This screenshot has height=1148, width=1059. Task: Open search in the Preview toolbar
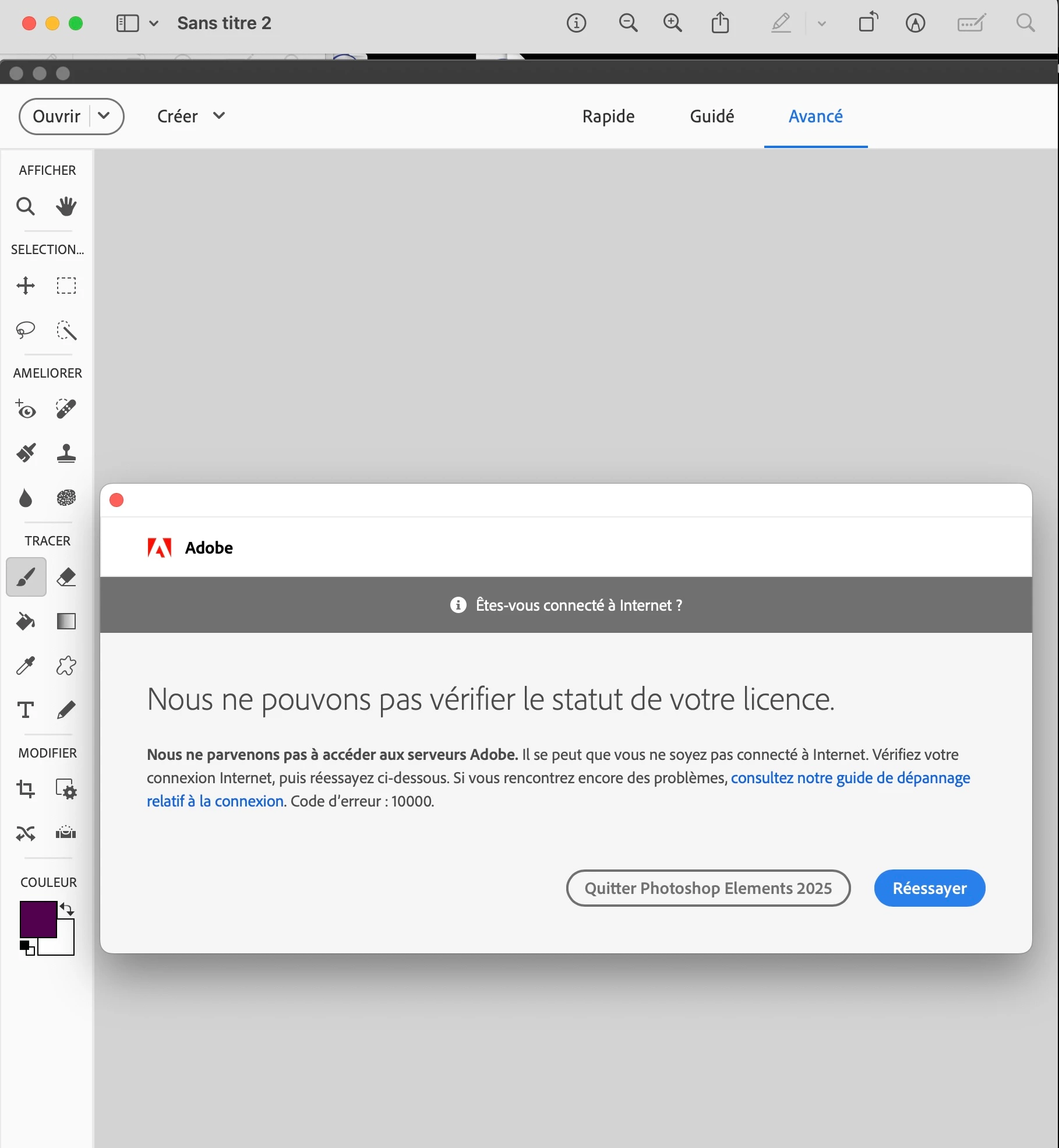1025,23
